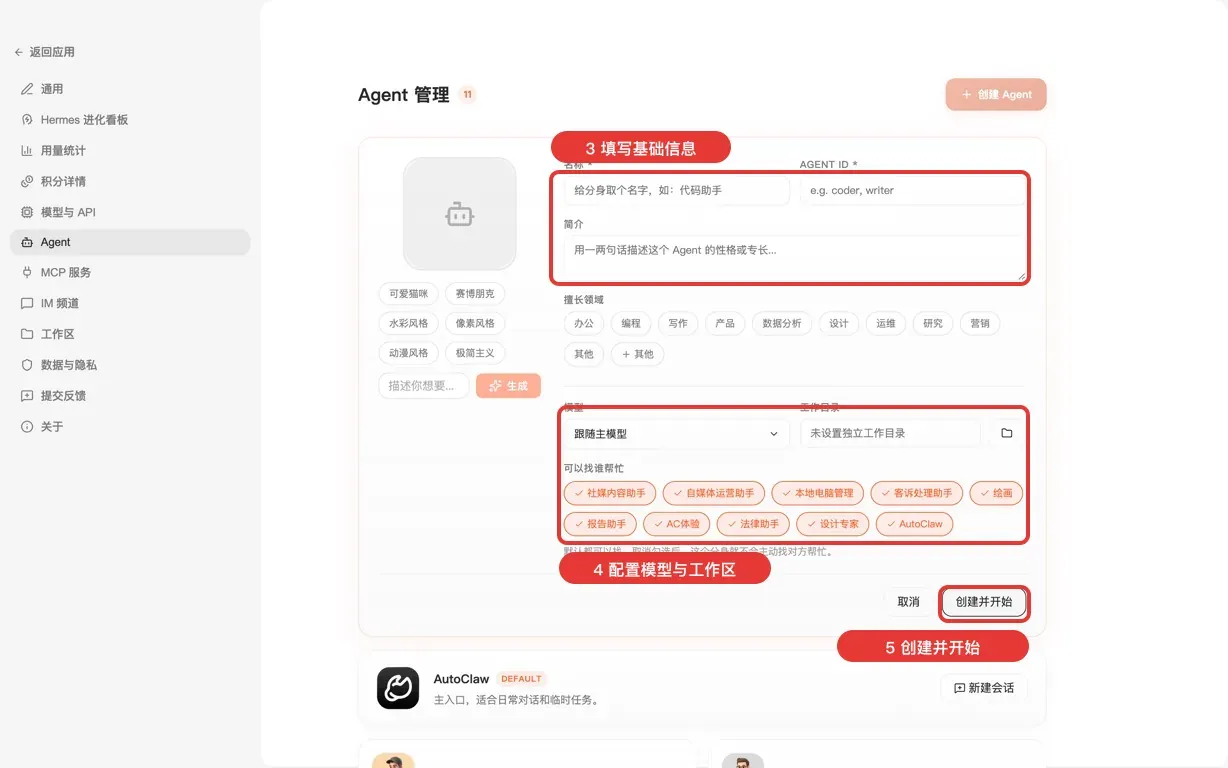1228x768 pixels.
Task: Focus the 描述你想要 avatar prompt field
Action: [424, 386]
